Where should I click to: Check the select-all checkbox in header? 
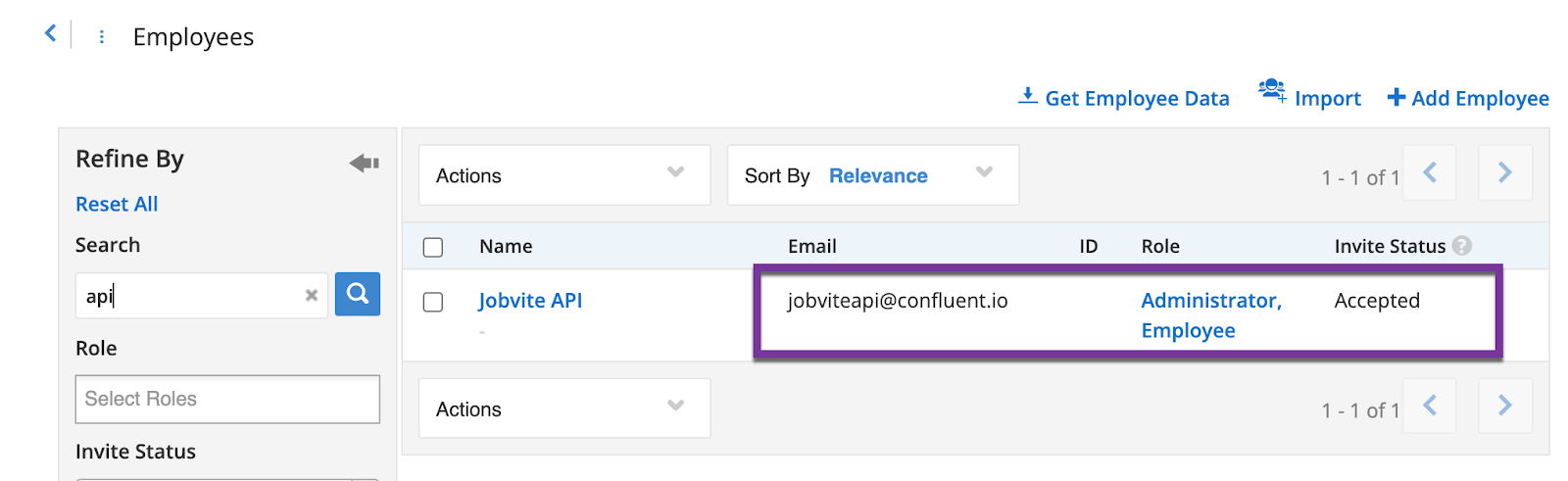click(433, 247)
